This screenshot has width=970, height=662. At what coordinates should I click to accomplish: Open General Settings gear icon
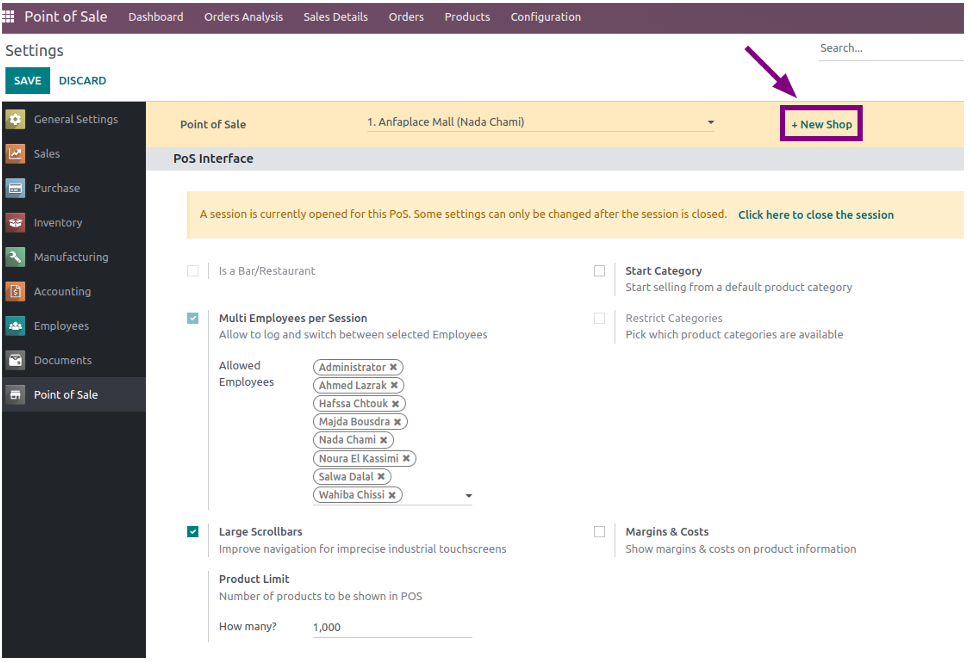15,119
